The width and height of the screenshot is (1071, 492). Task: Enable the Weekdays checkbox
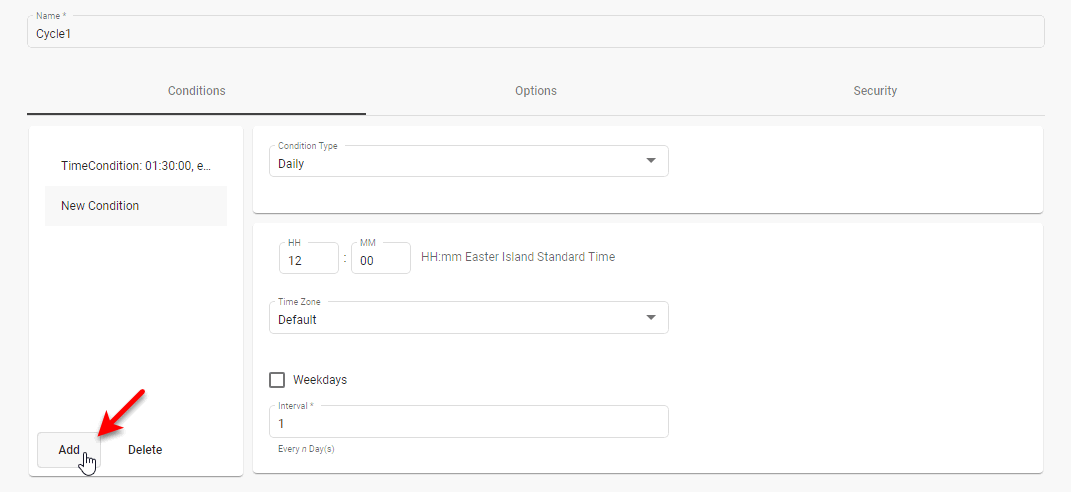277,380
